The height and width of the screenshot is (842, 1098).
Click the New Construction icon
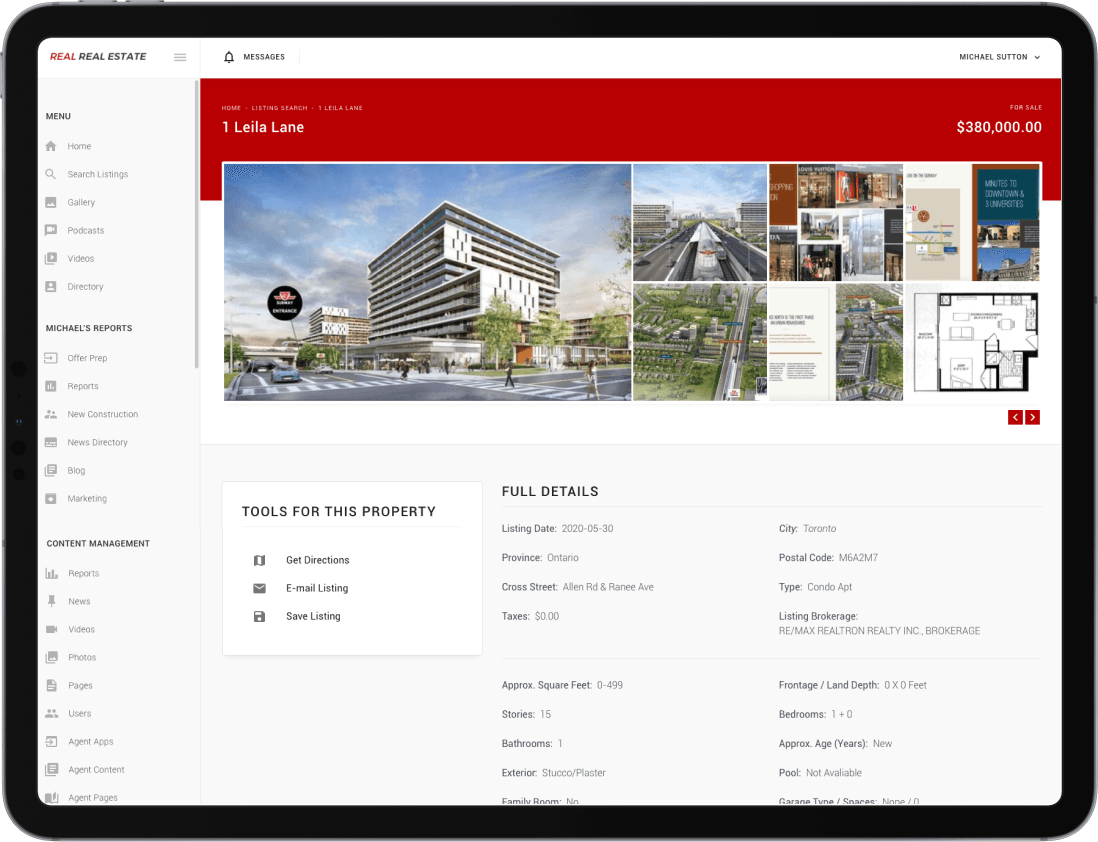click(x=51, y=414)
